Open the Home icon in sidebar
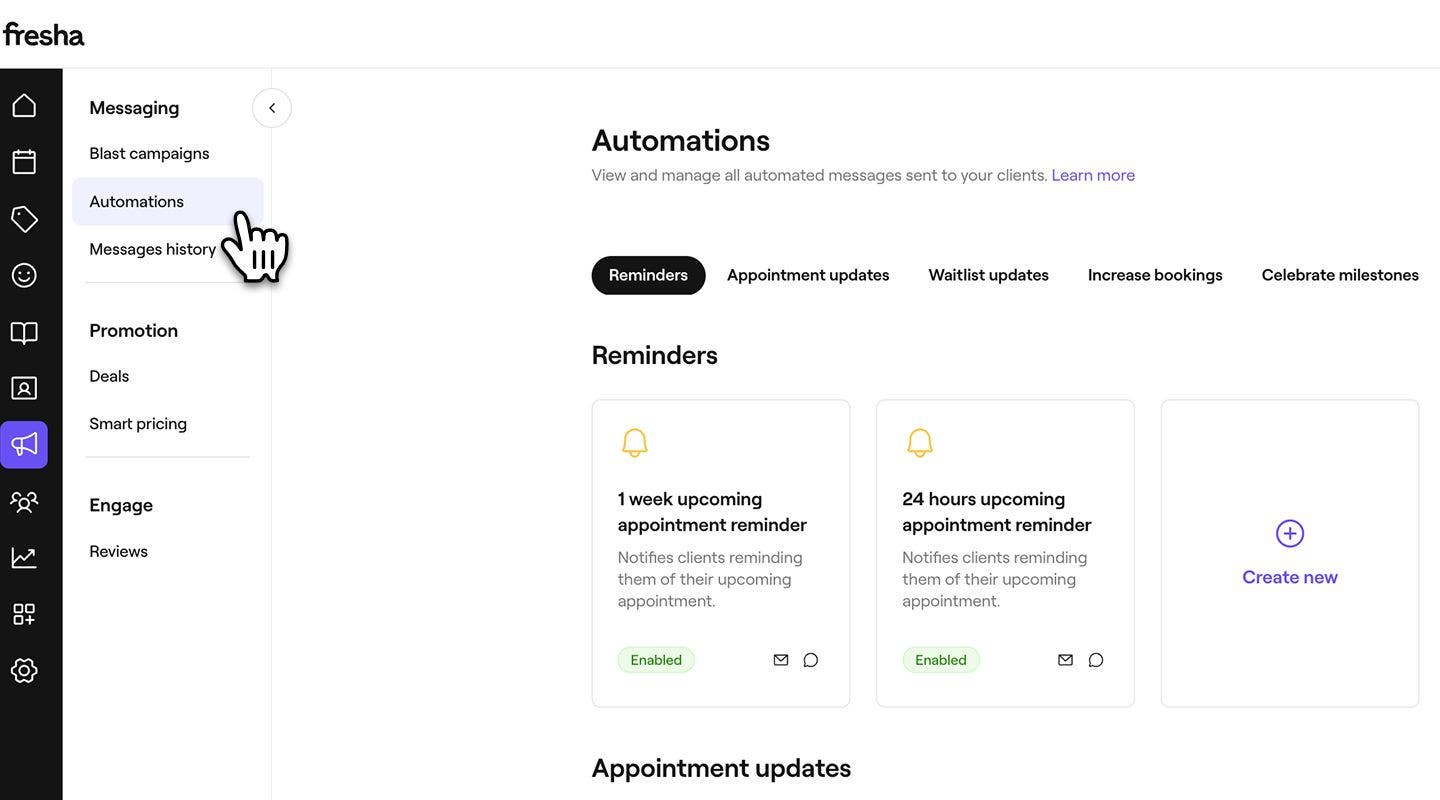 click(x=24, y=105)
